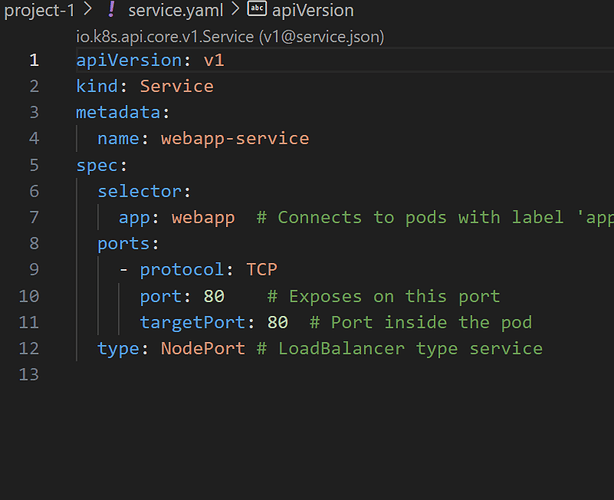614x500 pixels.
Task: Place cursor on the kind key
Action: pyautogui.click(x=96, y=86)
